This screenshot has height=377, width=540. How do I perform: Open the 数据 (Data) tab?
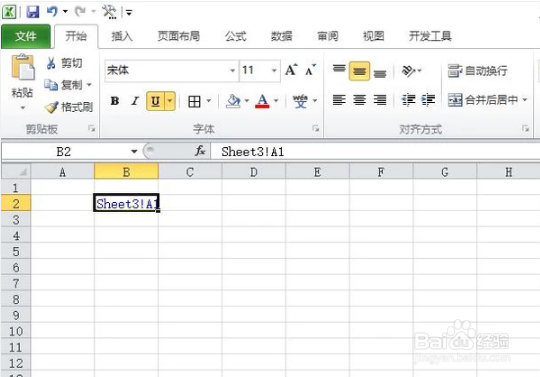281,36
